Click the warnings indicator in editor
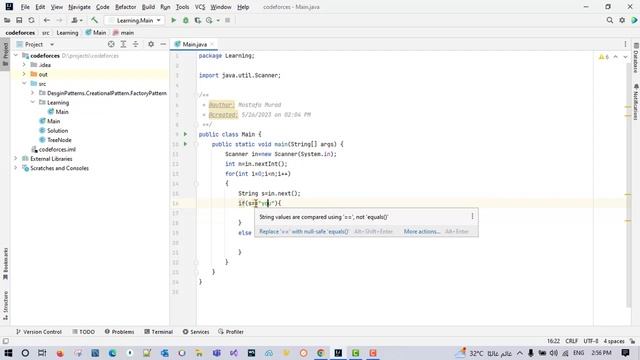Image resolution: width=640 pixels, height=360 pixels. click(x=604, y=57)
